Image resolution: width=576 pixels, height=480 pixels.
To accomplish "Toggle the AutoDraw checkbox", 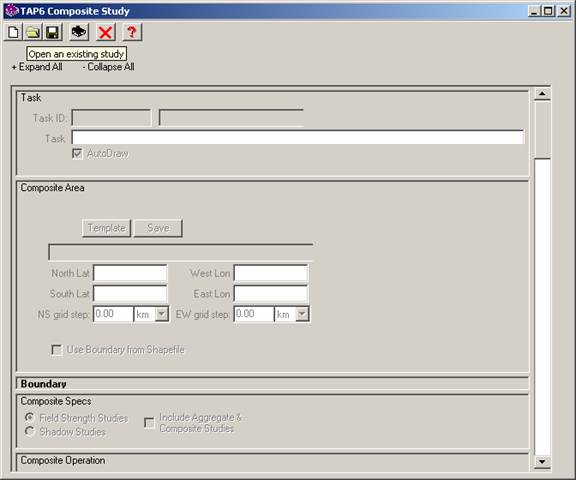I will click(77, 153).
